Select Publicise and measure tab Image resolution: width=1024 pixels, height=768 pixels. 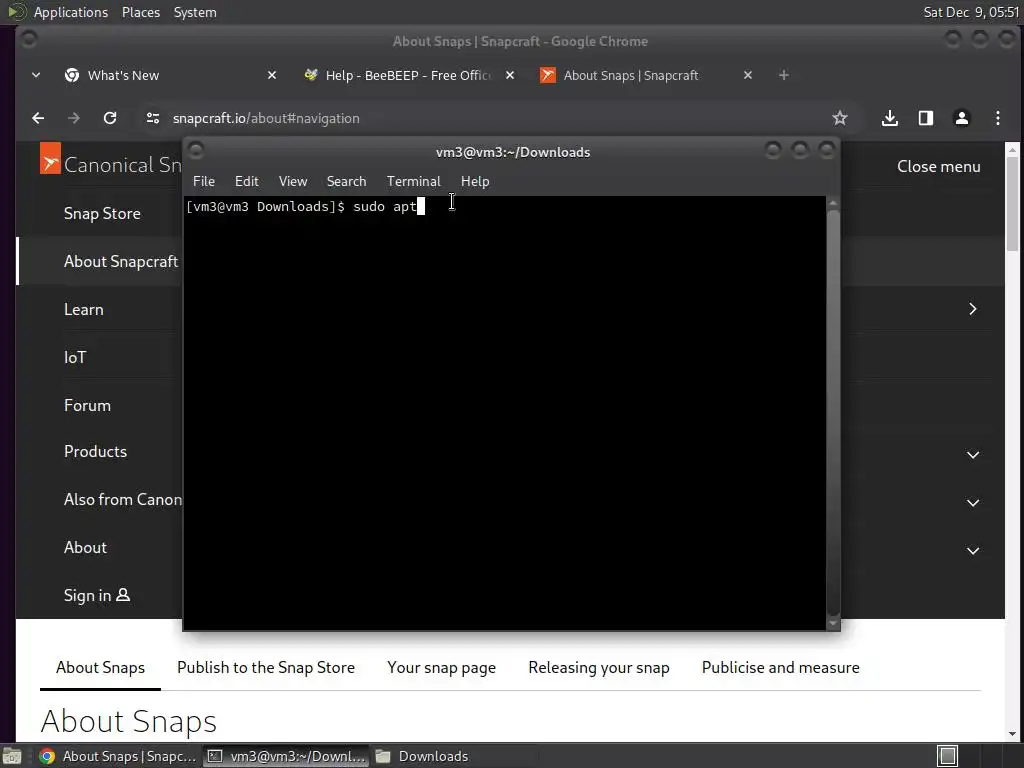coord(780,667)
